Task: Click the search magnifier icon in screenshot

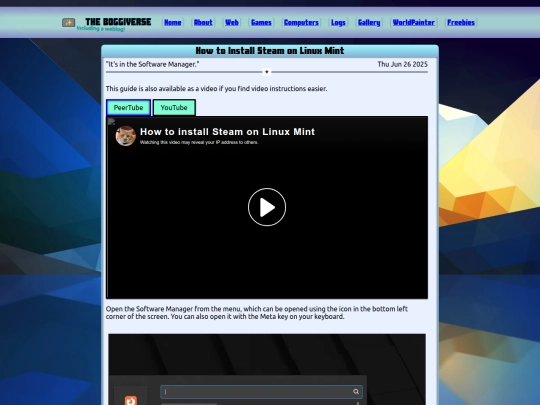Action: (356, 392)
